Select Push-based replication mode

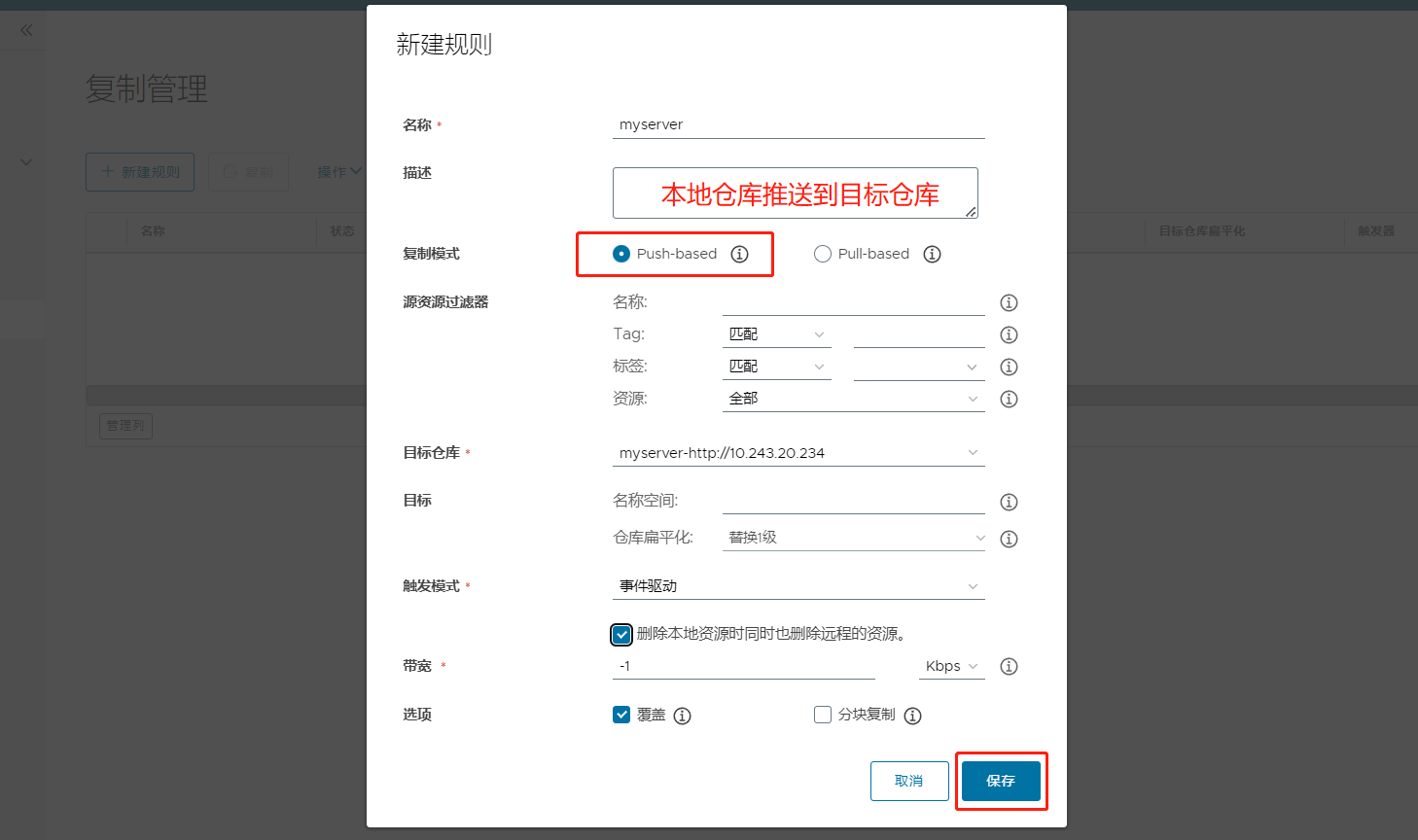tap(621, 254)
